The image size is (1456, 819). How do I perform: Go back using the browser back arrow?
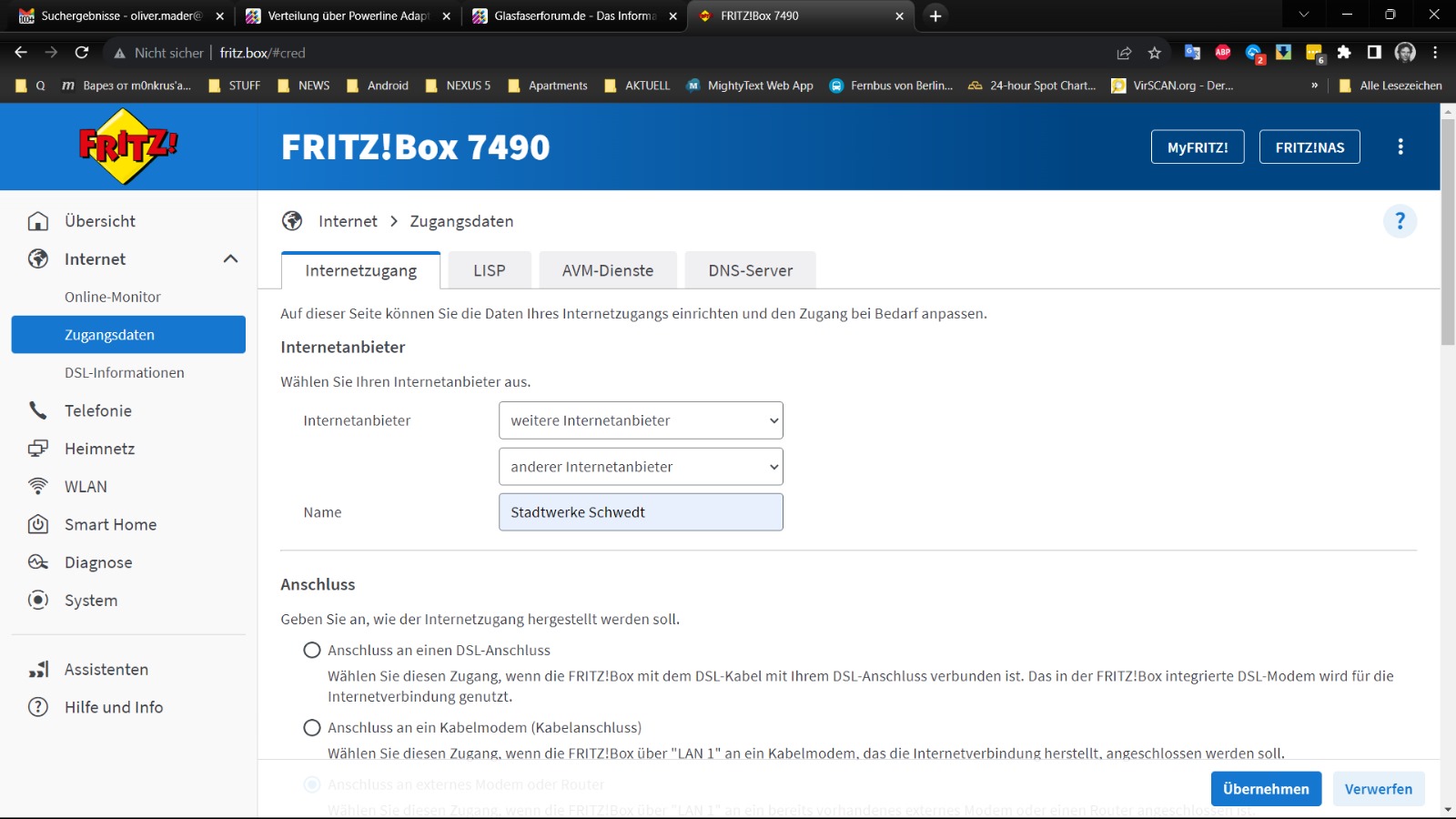coord(21,53)
